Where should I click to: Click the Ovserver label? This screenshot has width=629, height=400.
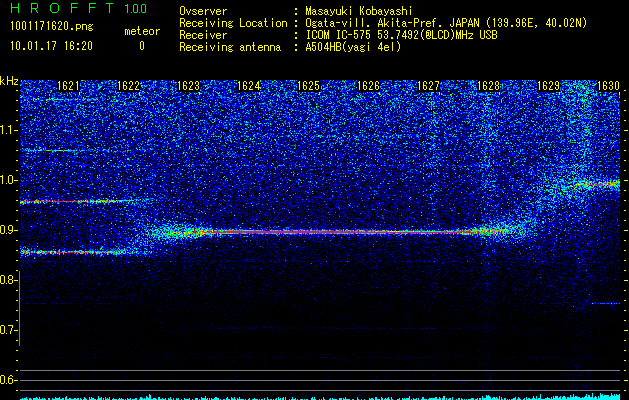203,11
